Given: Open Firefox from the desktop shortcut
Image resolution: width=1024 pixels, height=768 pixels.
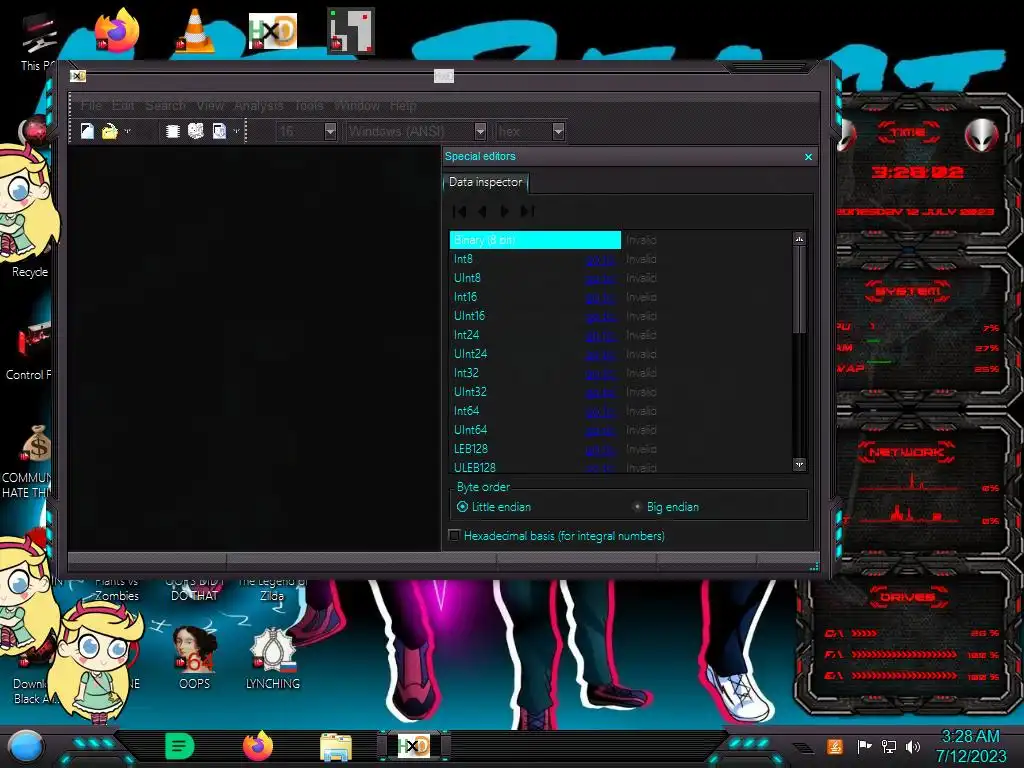Looking at the screenshot, I should 117,30.
